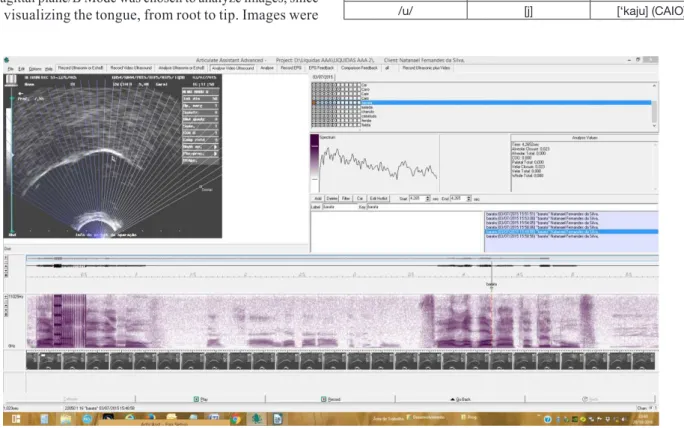Switch to Record Ultrasonic or EchoB tab
684x428 pixels.
point(80,68)
